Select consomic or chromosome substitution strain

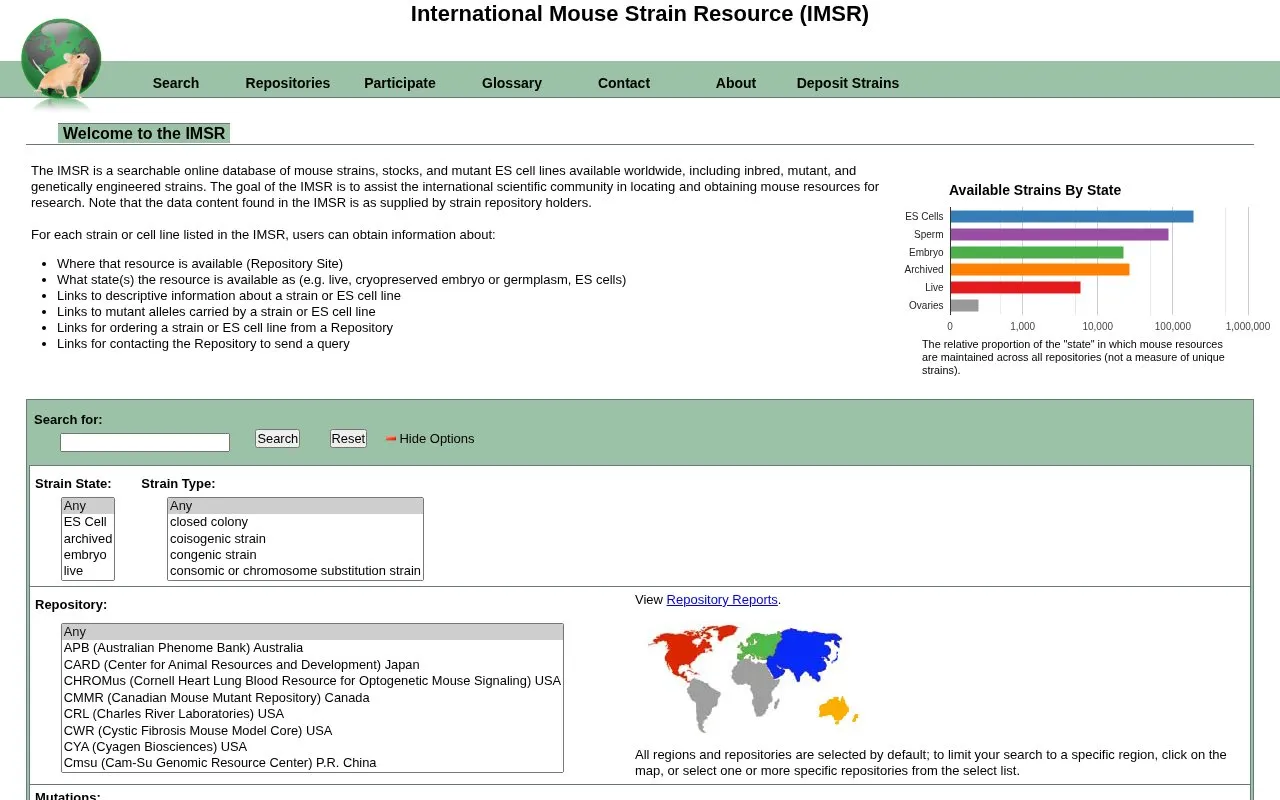pos(295,571)
